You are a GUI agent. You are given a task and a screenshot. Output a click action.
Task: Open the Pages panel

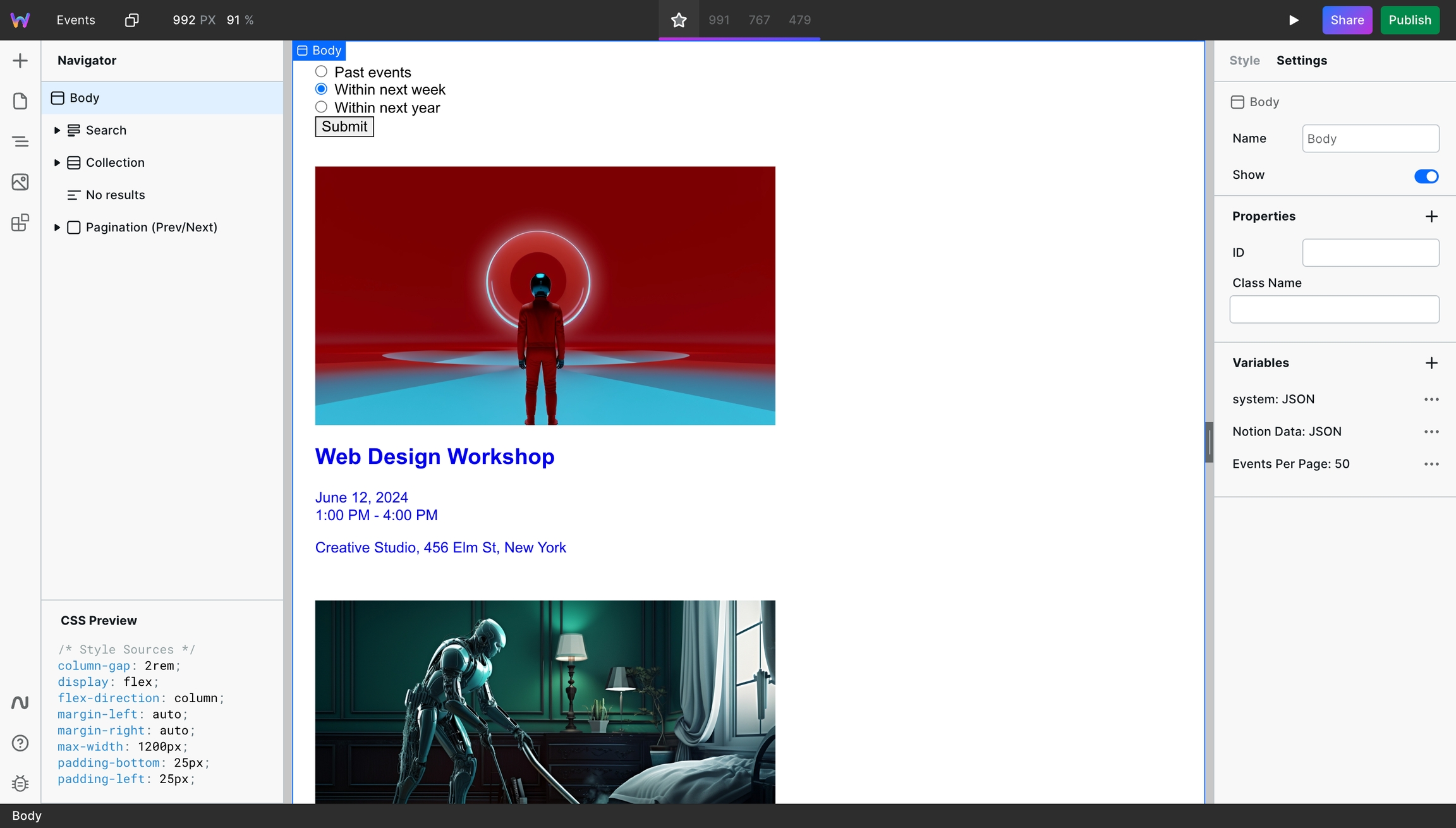pos(21,101)
